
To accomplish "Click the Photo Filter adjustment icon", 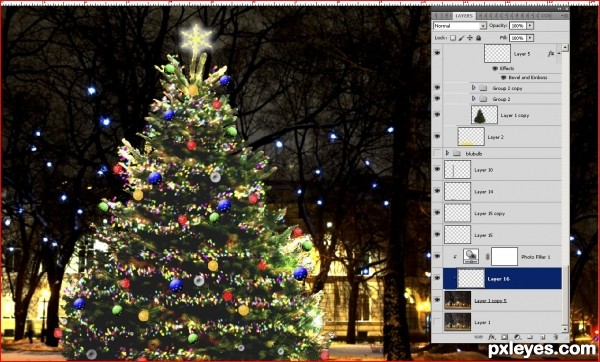I will coord(471,256).
